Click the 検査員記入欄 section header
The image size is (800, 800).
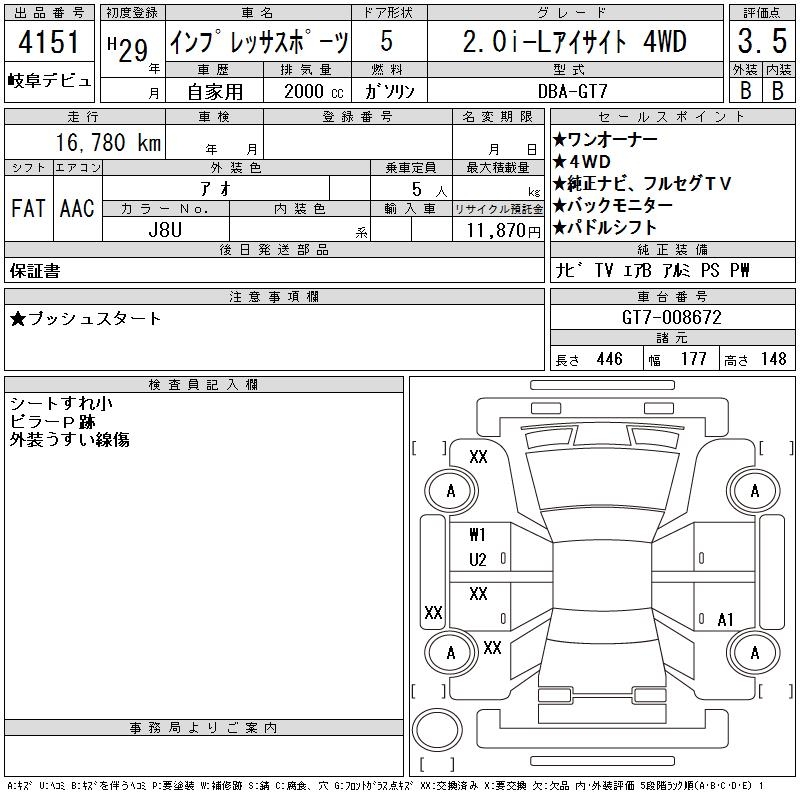pyautogui.click(x=204, y=385)
